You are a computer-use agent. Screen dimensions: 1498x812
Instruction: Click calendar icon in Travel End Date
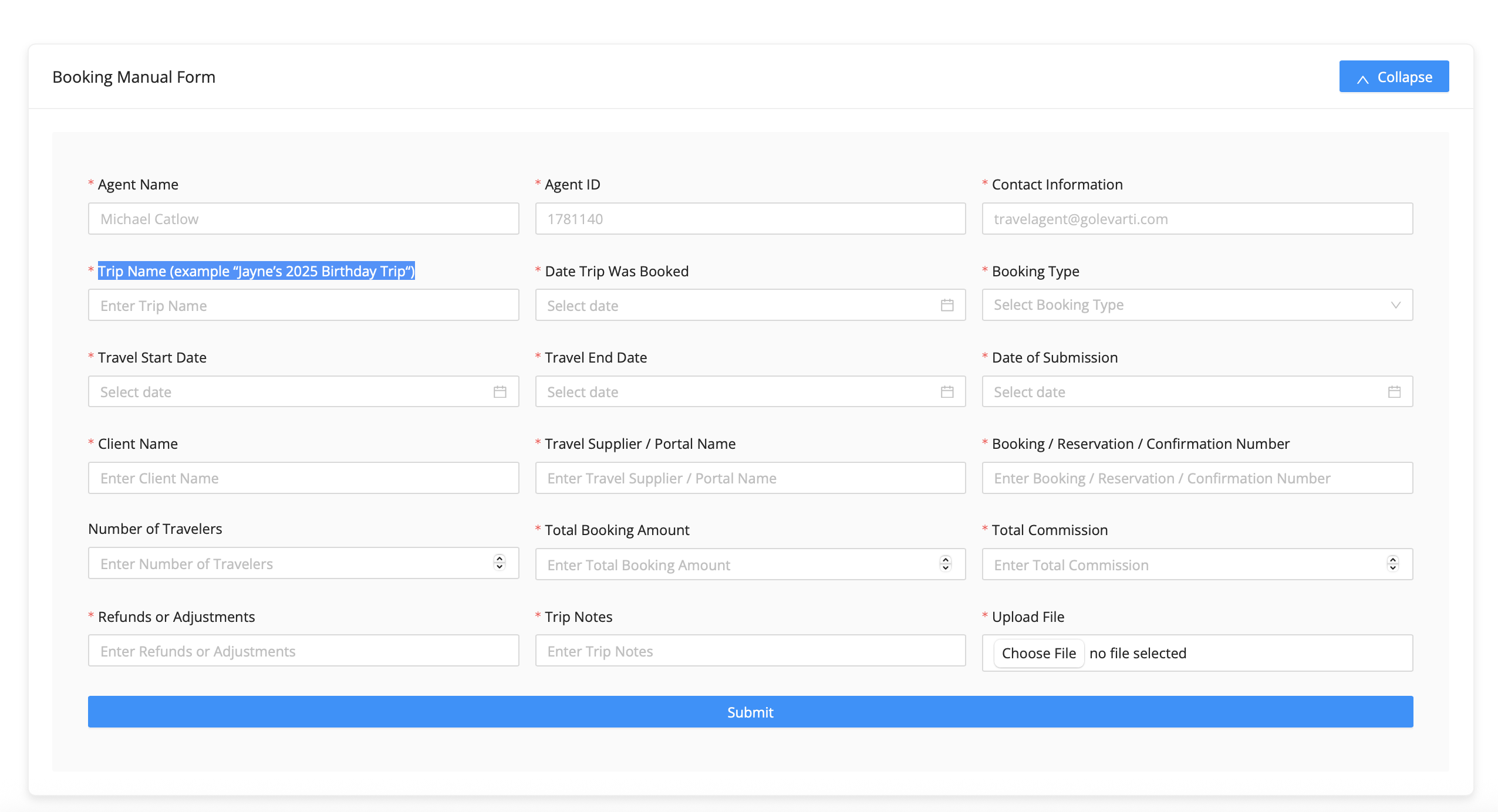[947, 392]
